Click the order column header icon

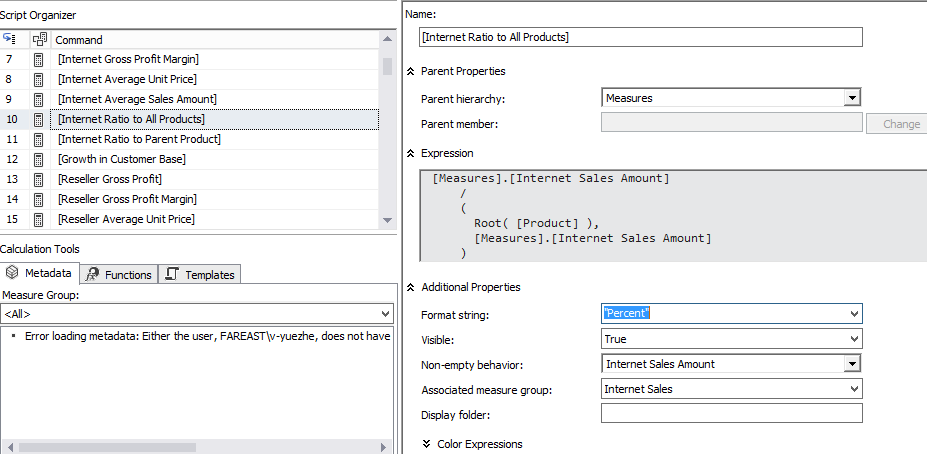point(9,40)
